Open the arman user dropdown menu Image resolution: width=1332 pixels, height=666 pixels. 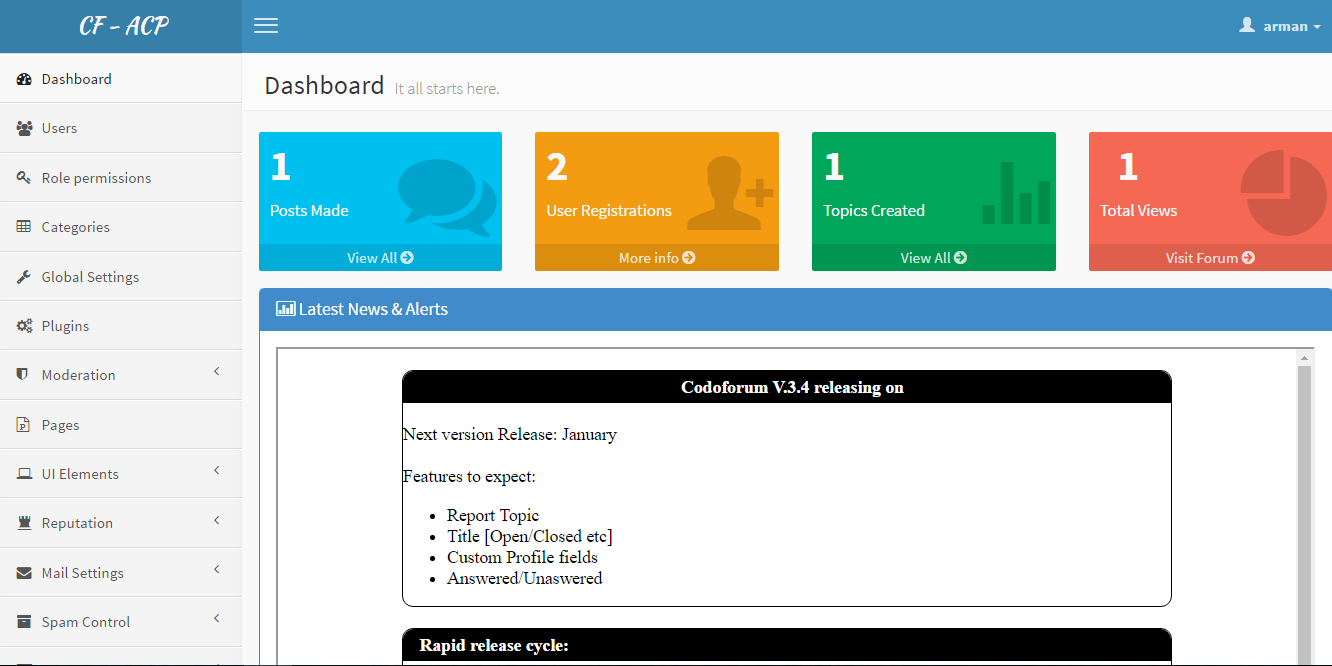pos(1280,26)
